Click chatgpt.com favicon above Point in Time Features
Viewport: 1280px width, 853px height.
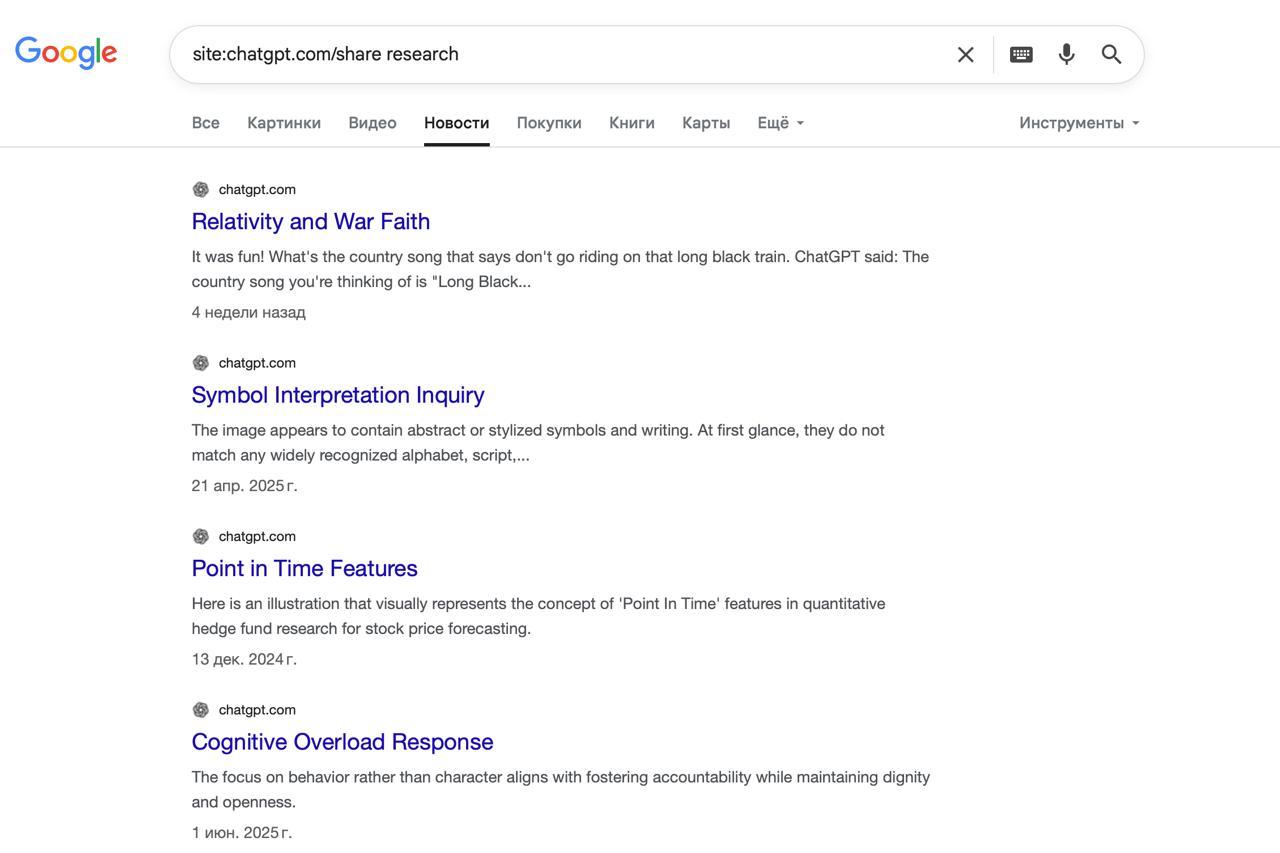tap(201, 536)
